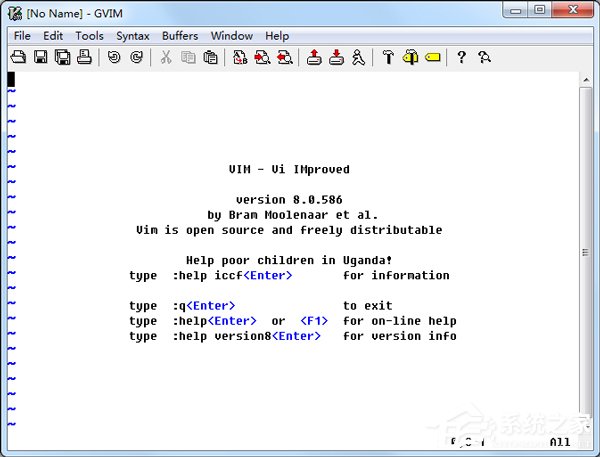Click 'Help poor children in Uganda!' text
This screenshot has width=600, height=457.
[289, 260]
